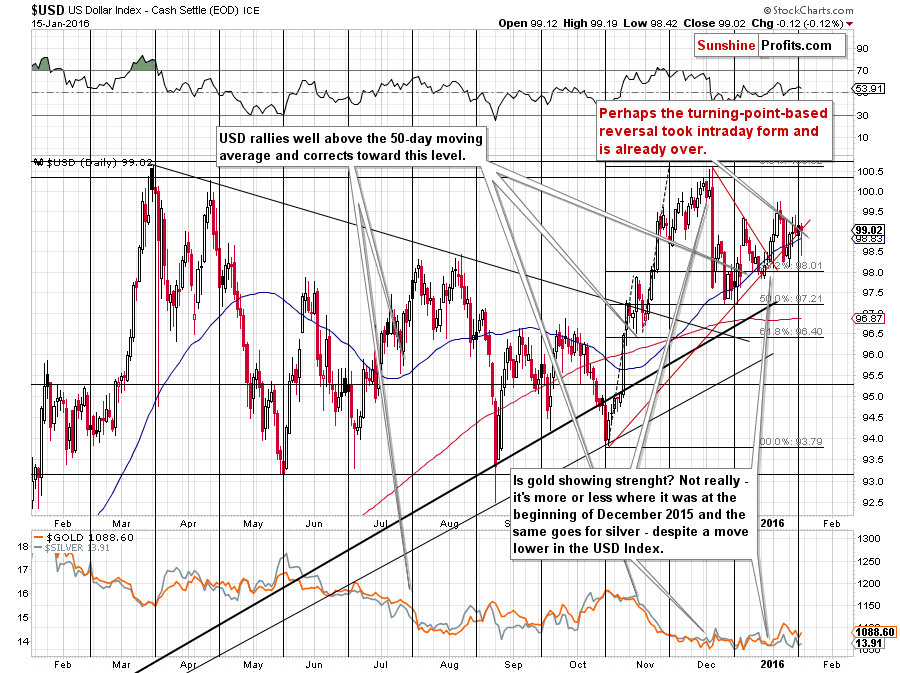900x673 pixels.
Task: Click the "Sep" month label on the time axis
Action: [513, 664]
